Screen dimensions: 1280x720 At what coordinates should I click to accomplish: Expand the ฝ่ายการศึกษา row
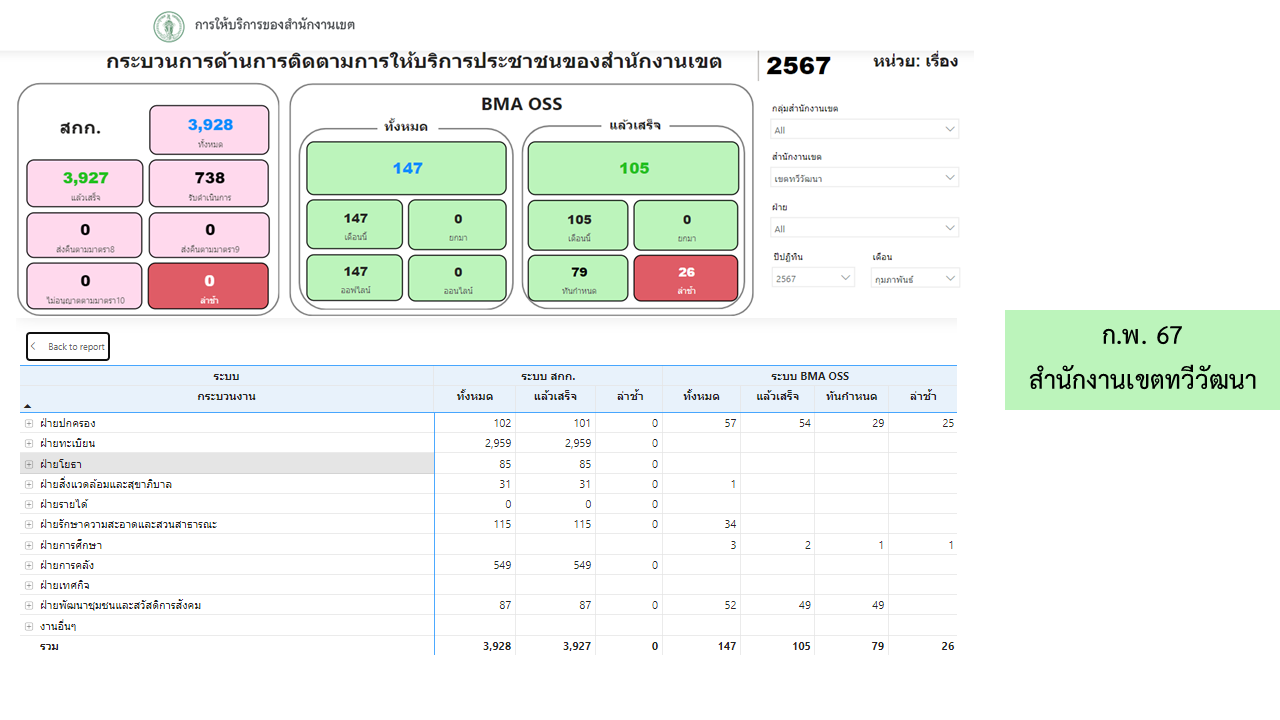(x=29, y=546)
